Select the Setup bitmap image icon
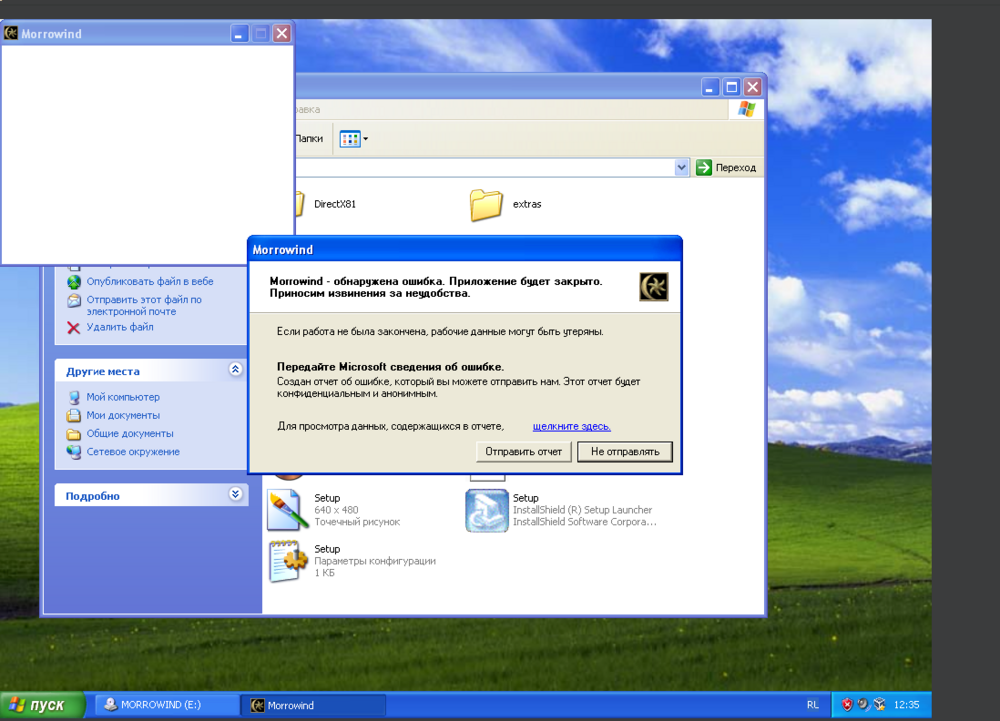 coord(287,510)
